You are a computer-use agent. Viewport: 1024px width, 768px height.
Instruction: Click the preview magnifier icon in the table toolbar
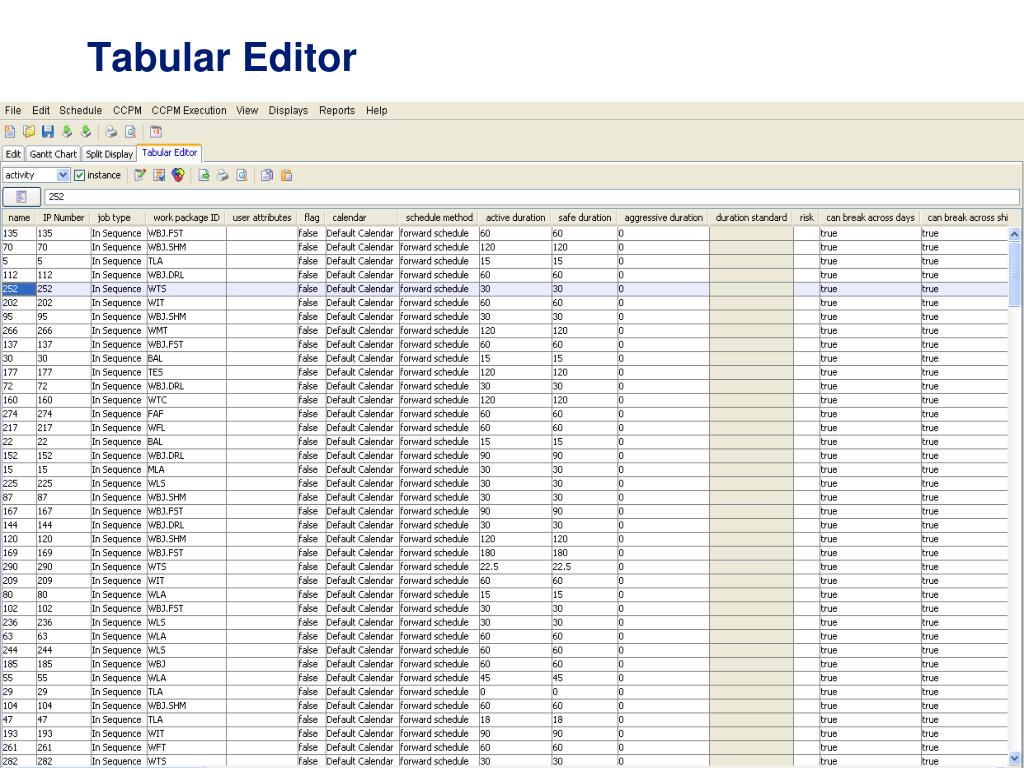[242, 175]
